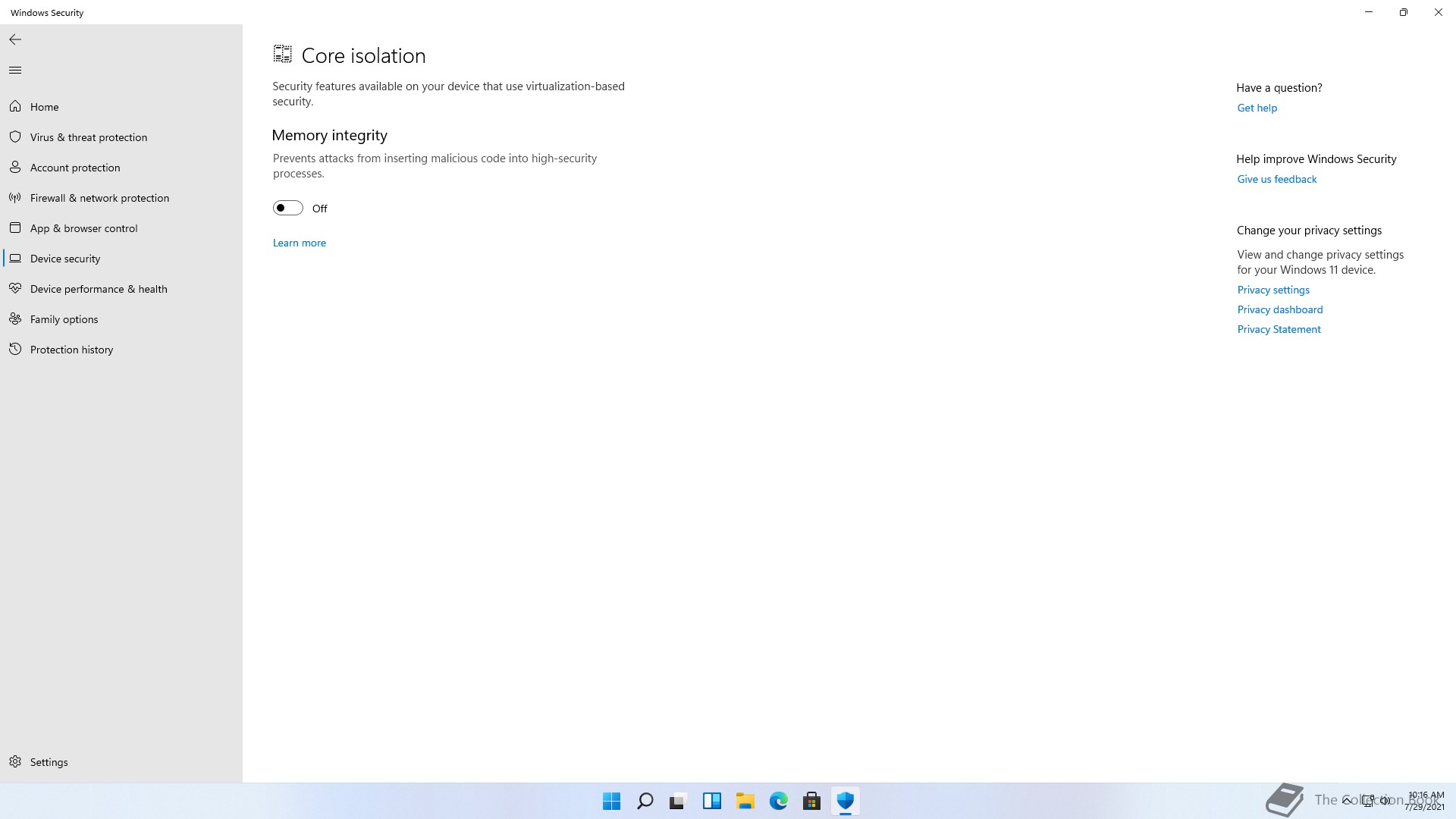The image size is (1456, 819).
Task: Click the Account protection person icon
Action: [x=15, y=167]
